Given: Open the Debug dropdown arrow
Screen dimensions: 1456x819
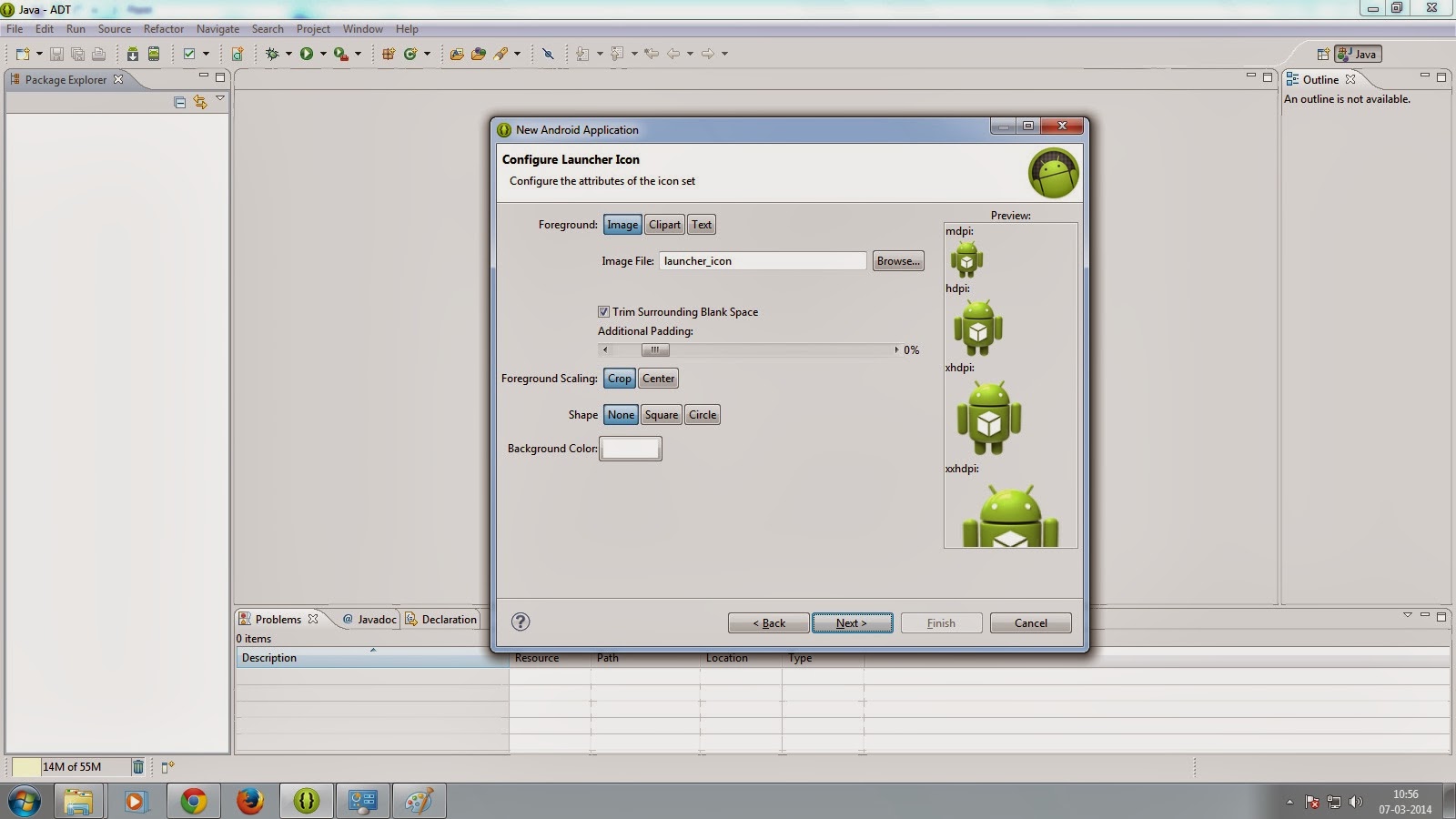Looking at the screenshot, I should pyautogui.click(x=288, y=54).
